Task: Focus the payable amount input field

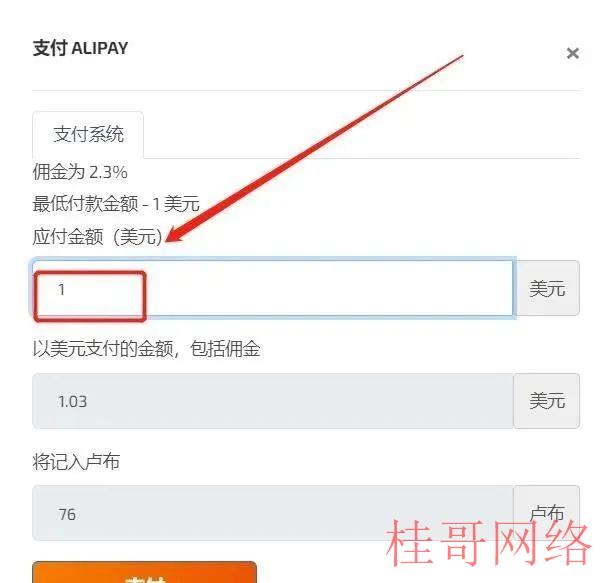Action: point(273,288)
